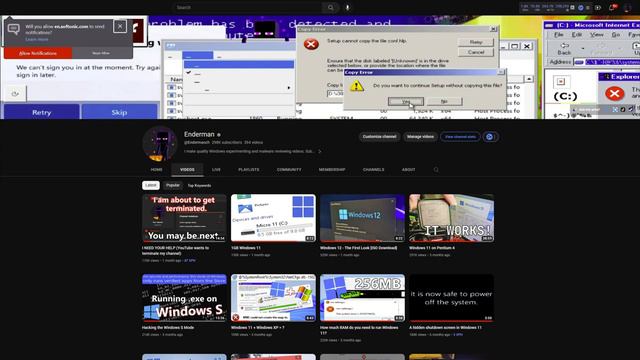Screen dimensions: 640x360
Task: Open the COMMUNITY tab
Action: click(289, 169)
